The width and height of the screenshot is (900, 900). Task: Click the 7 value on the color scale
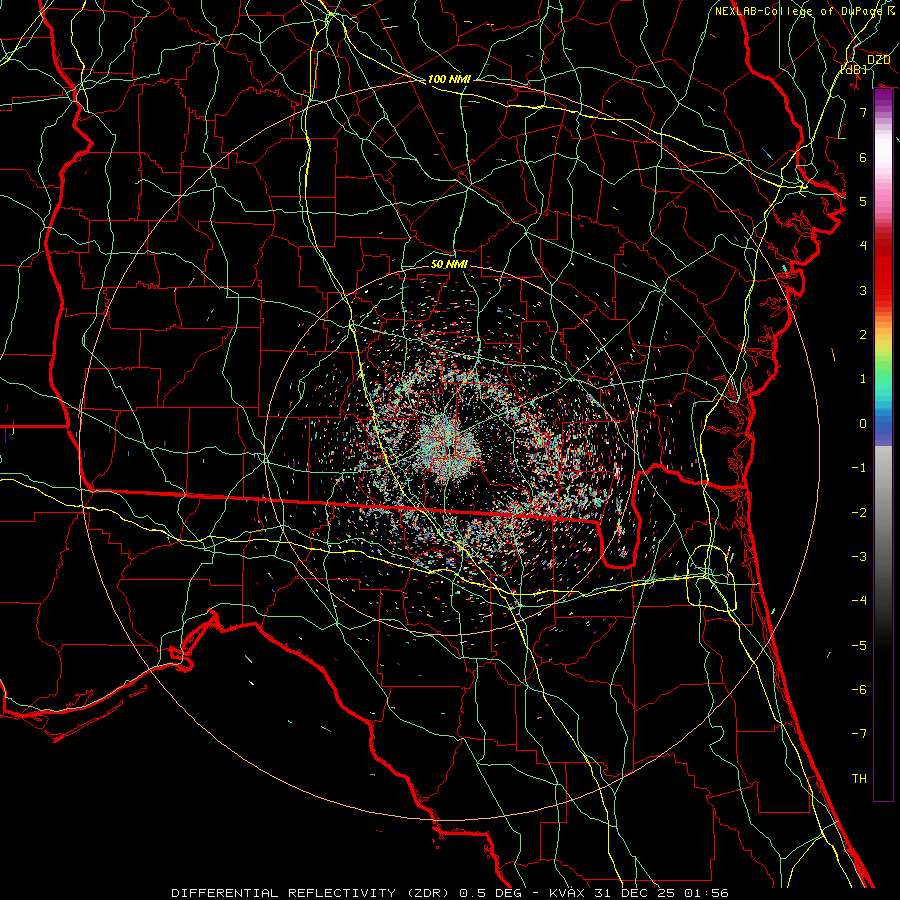pyautogui.click(x=863, y=112)
